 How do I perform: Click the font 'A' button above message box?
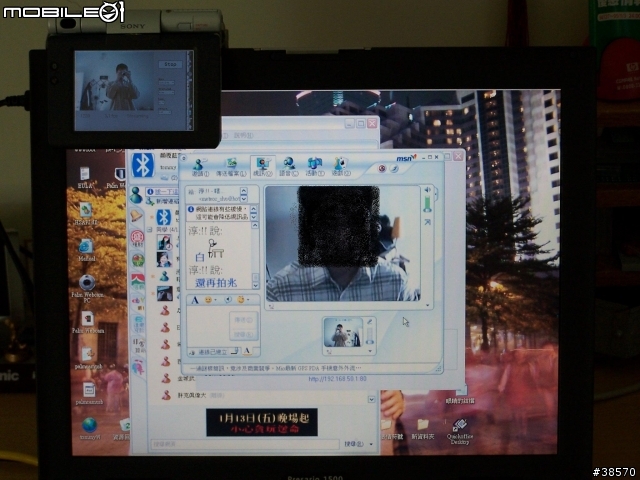[x=195, y=300]
